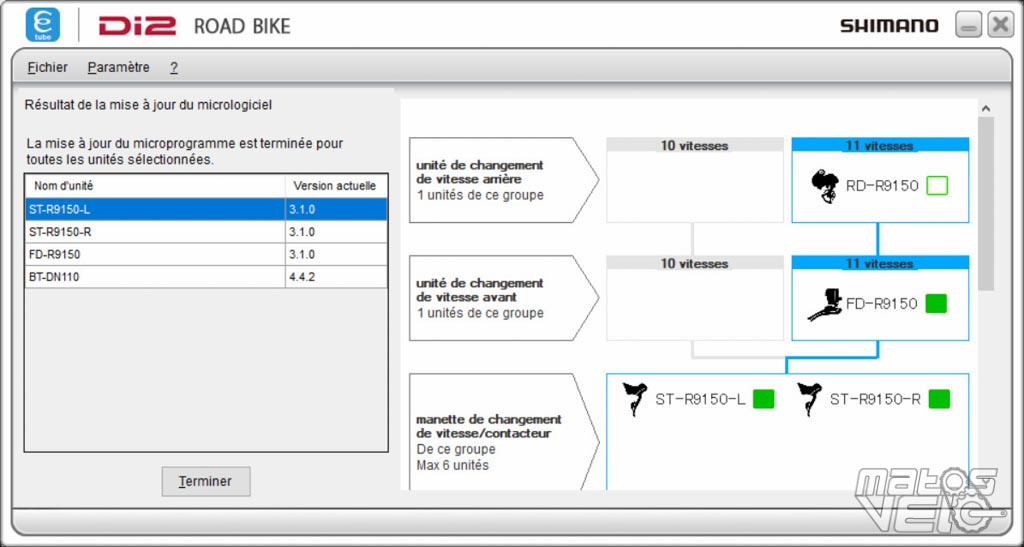Click the unité de changement de vitesse avant label

pos(480,290)
